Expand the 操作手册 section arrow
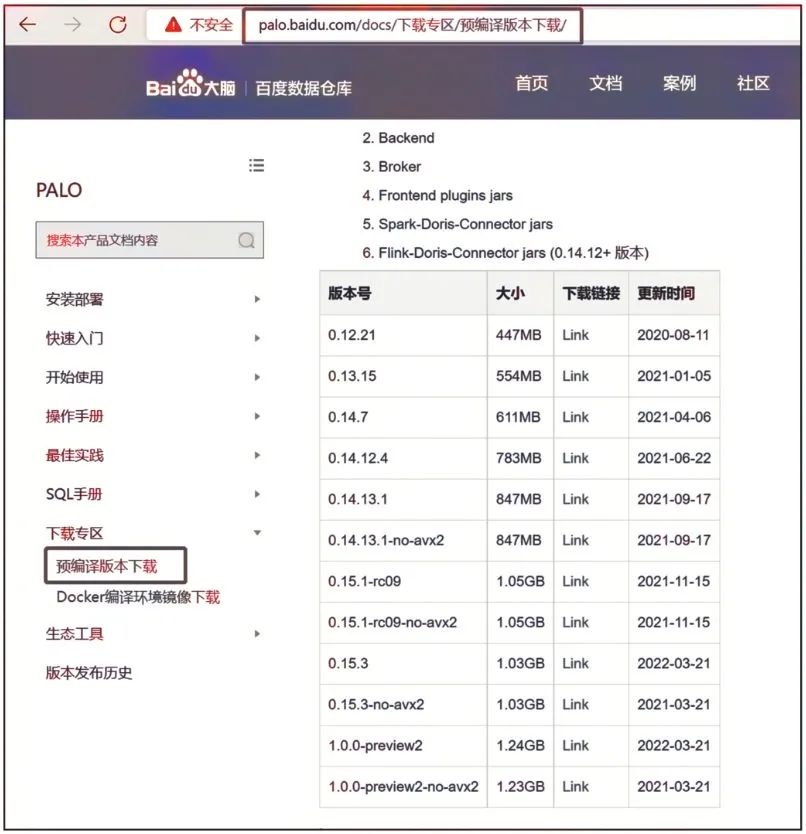Viewport: 806px width, 834px height. (x=257, y=416)
